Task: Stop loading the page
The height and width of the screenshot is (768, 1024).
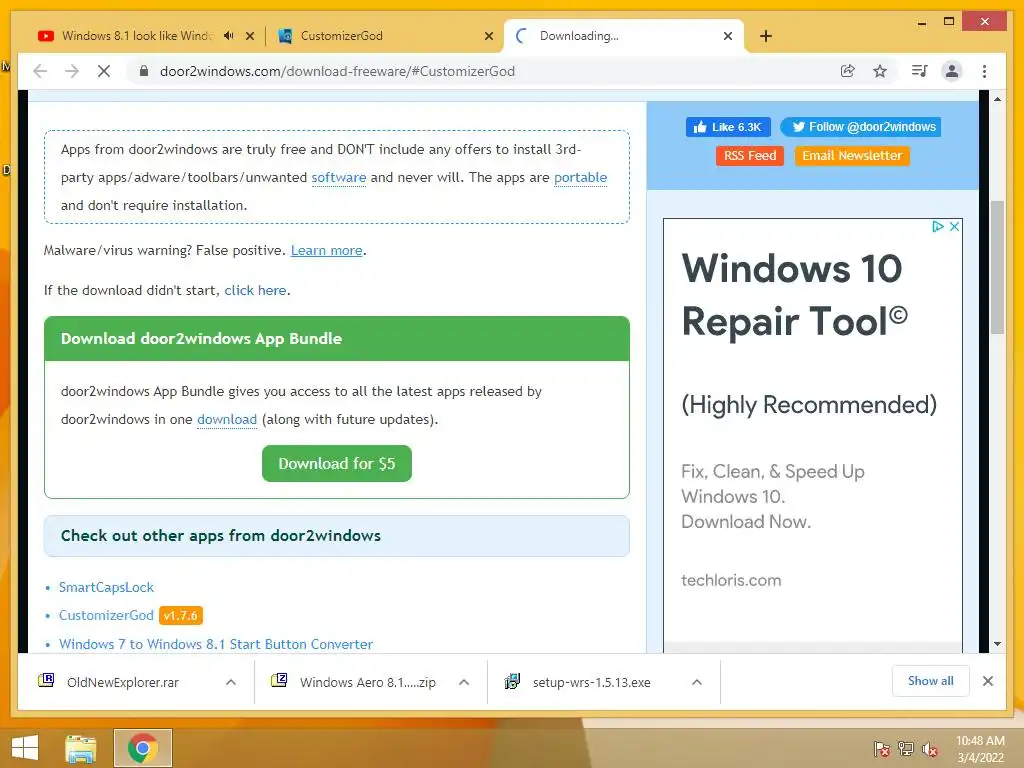Action: pos(104,71)
